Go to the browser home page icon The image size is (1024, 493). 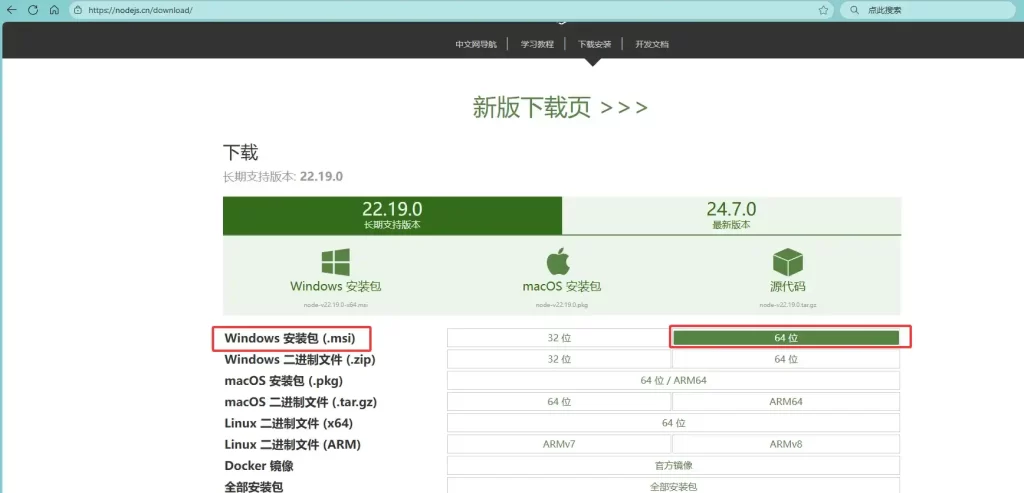pyautogui.click(x=52, y=10)
